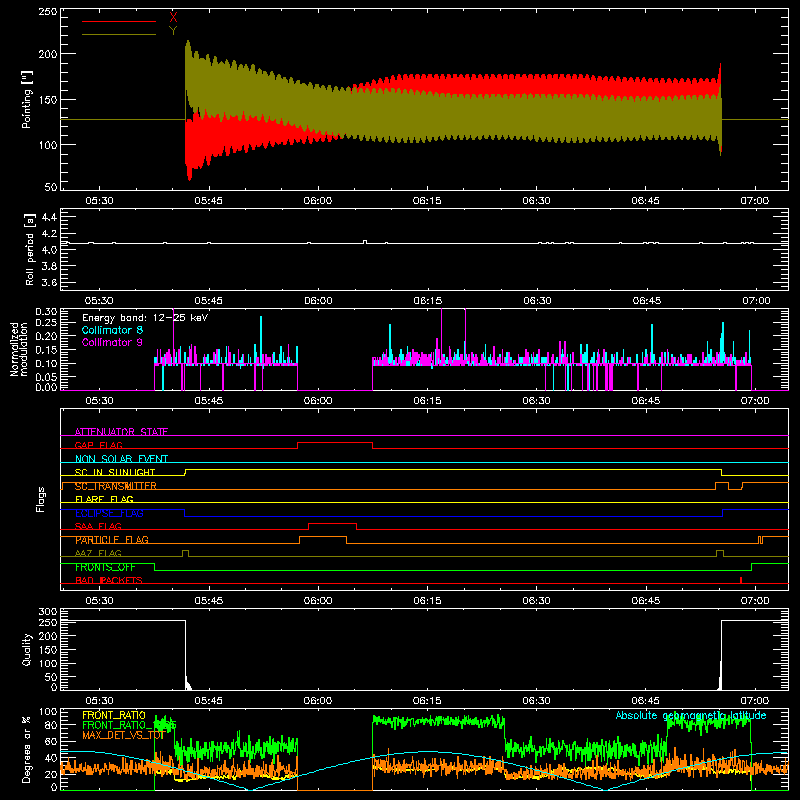Click the raised PARTICLE_FLAG segment near 06:00
The height and width of the screenshot is (800, 800).
[x=323, y=537]
